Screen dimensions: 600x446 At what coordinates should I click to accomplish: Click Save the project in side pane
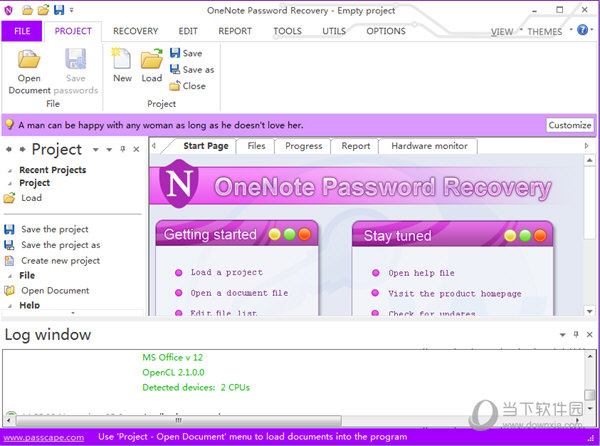point(46,229)
